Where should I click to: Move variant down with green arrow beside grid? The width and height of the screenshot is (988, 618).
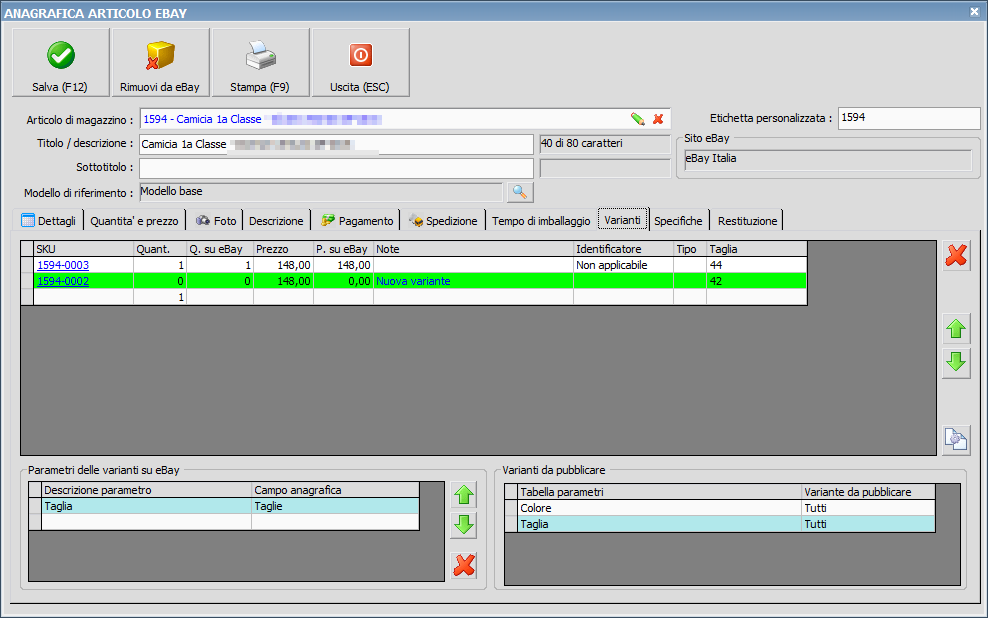coord(957,362)
